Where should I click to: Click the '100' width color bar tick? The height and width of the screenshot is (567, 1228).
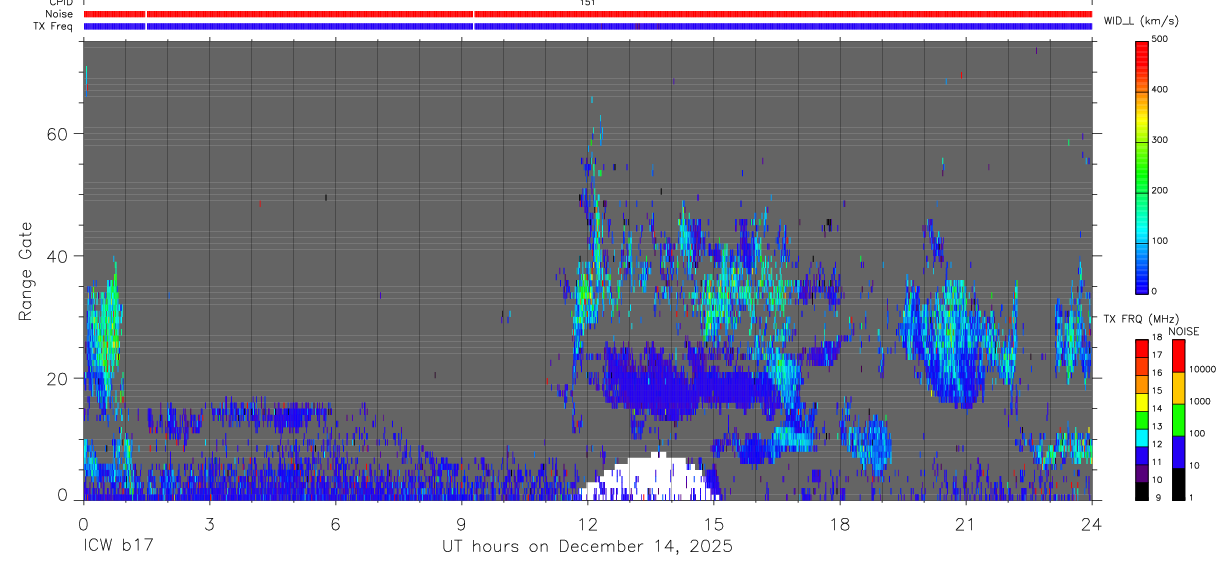click(x=1160, y=241)
